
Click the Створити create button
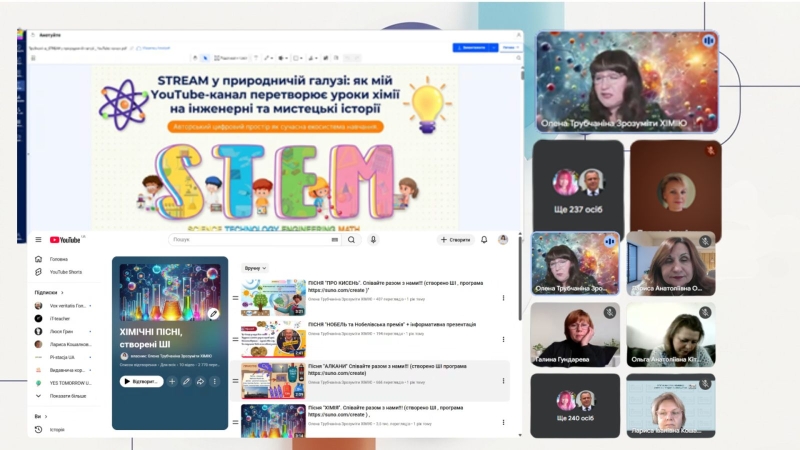(456, 240)
